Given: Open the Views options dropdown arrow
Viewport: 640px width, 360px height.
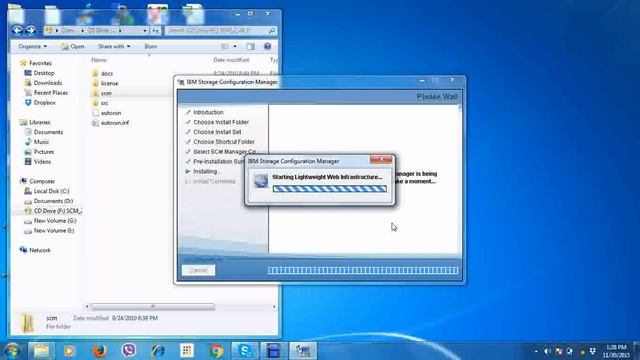Looking at the screenshot, I should 235,47.
